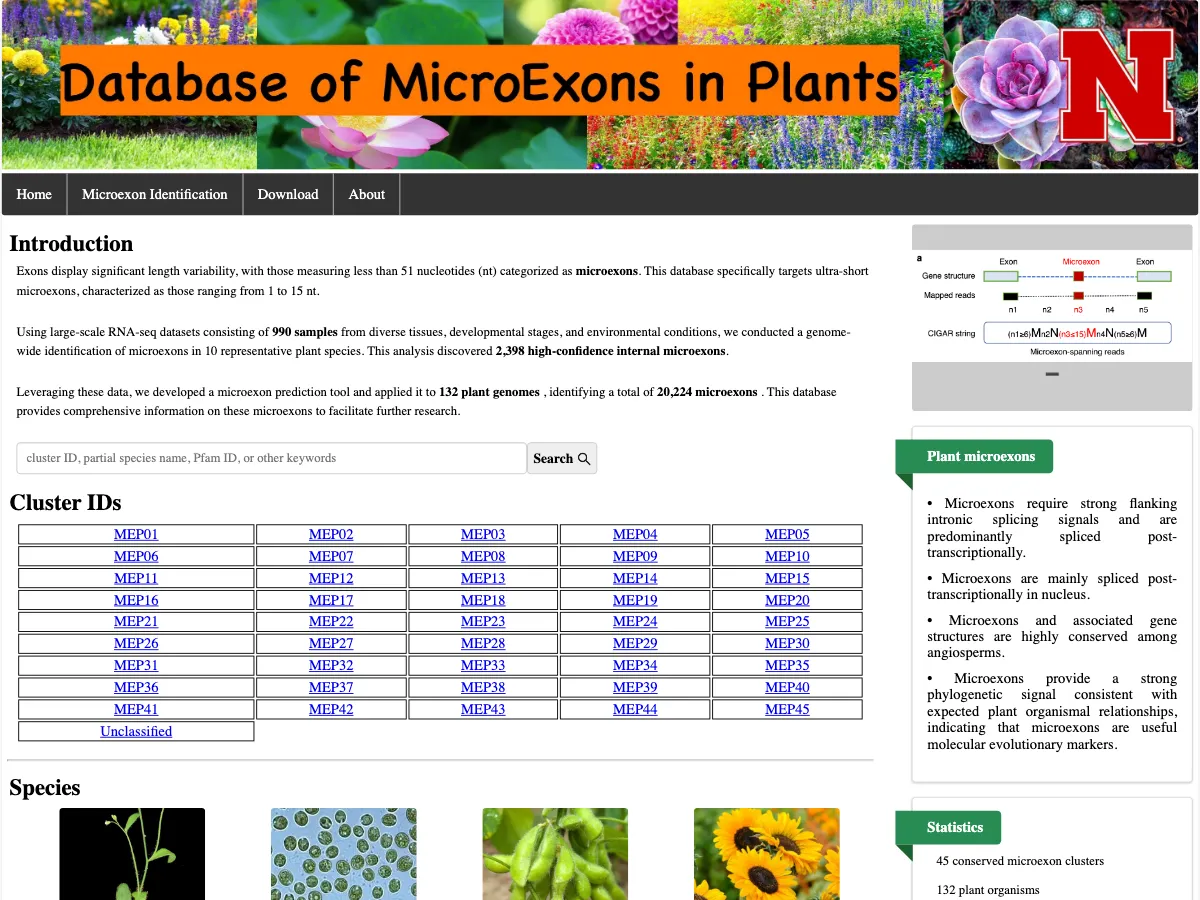
Task: Open the MEP32 entry
Action: coord(331,665)
